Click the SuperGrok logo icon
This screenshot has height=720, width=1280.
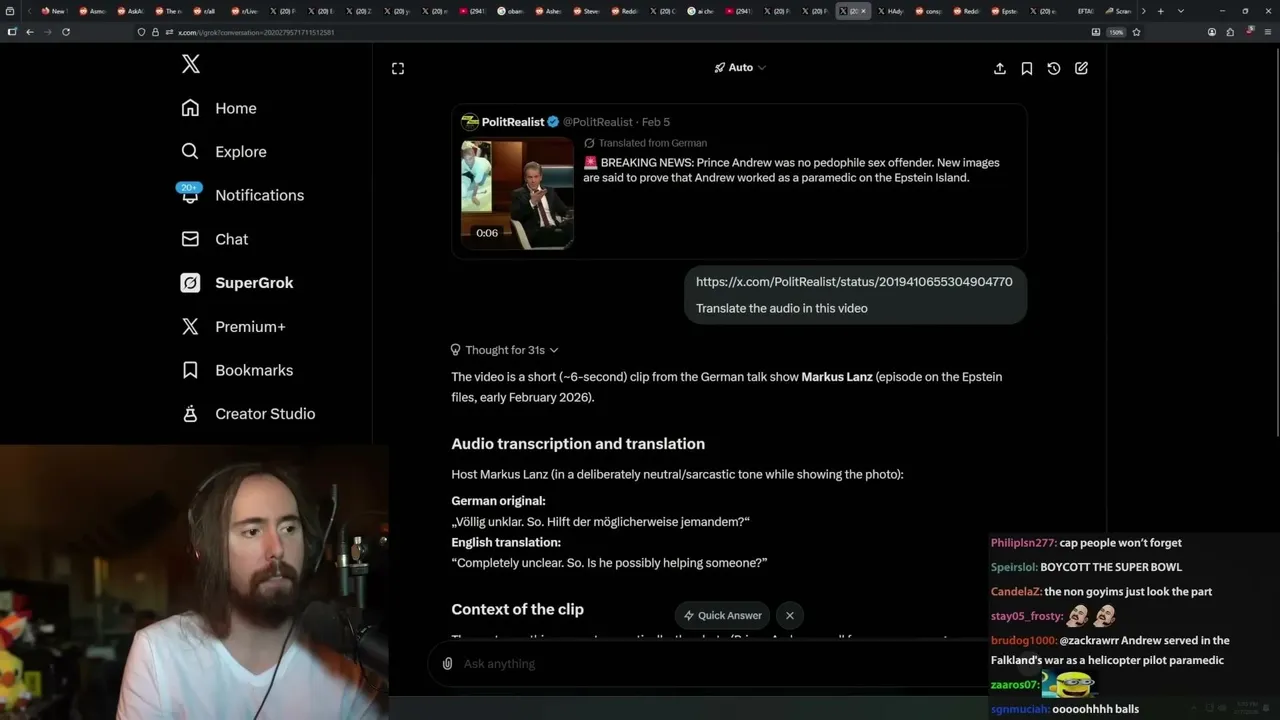click(x=190, y=283)
